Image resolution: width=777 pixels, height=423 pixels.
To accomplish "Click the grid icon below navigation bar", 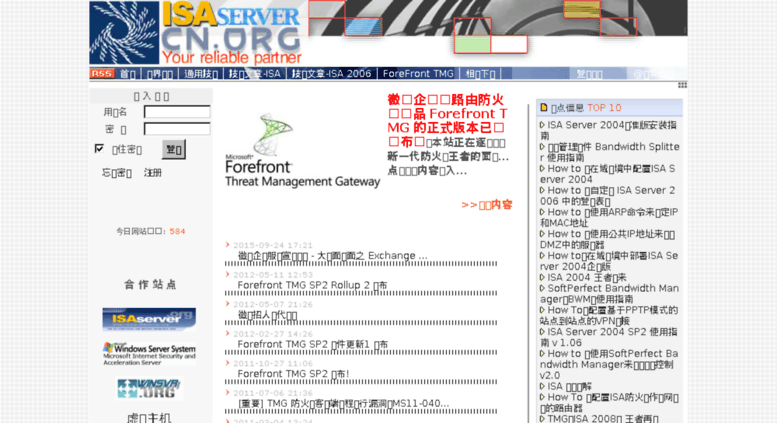I will (x=682, y=85).
